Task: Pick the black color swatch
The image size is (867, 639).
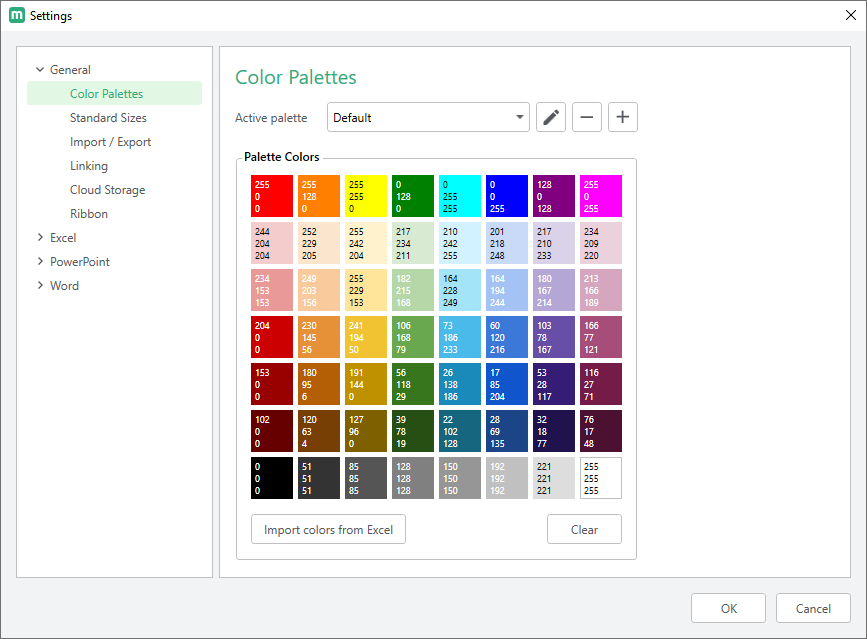Action: pyautogui.click(x=270, y=477)
